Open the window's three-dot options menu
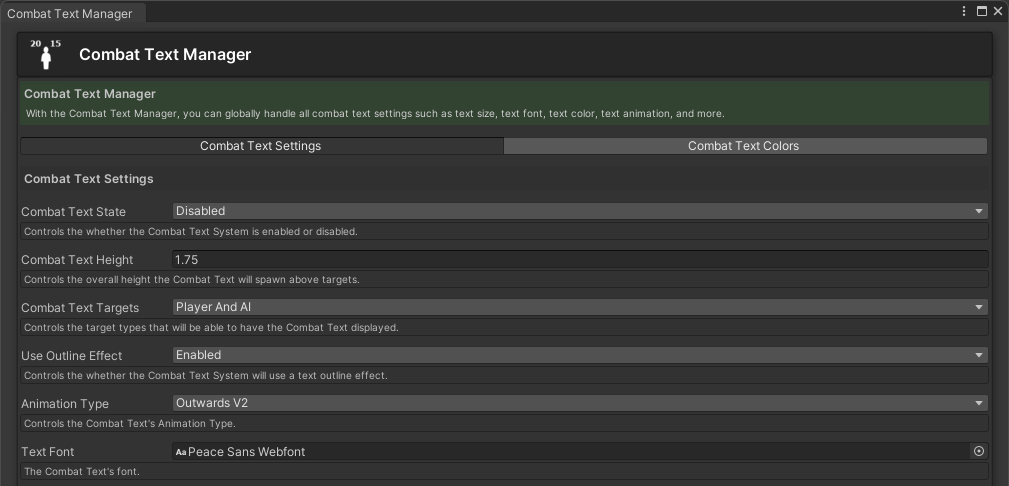This screenshot has width=1009, height=486. 964,11
